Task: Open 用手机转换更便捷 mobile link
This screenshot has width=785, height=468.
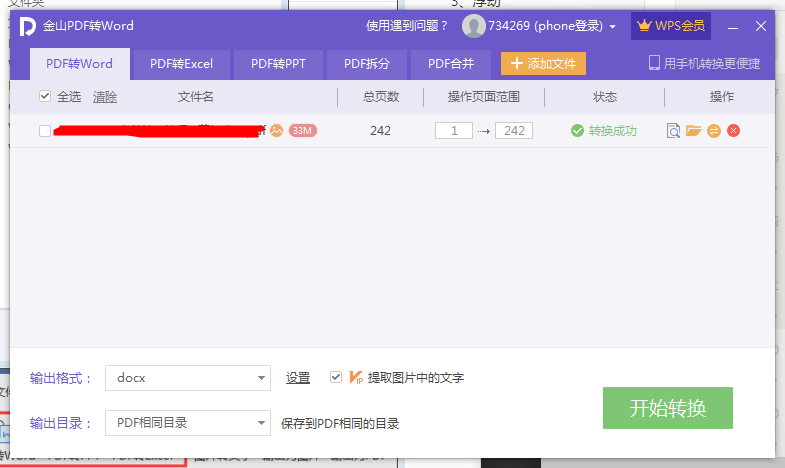Action: 704,64
